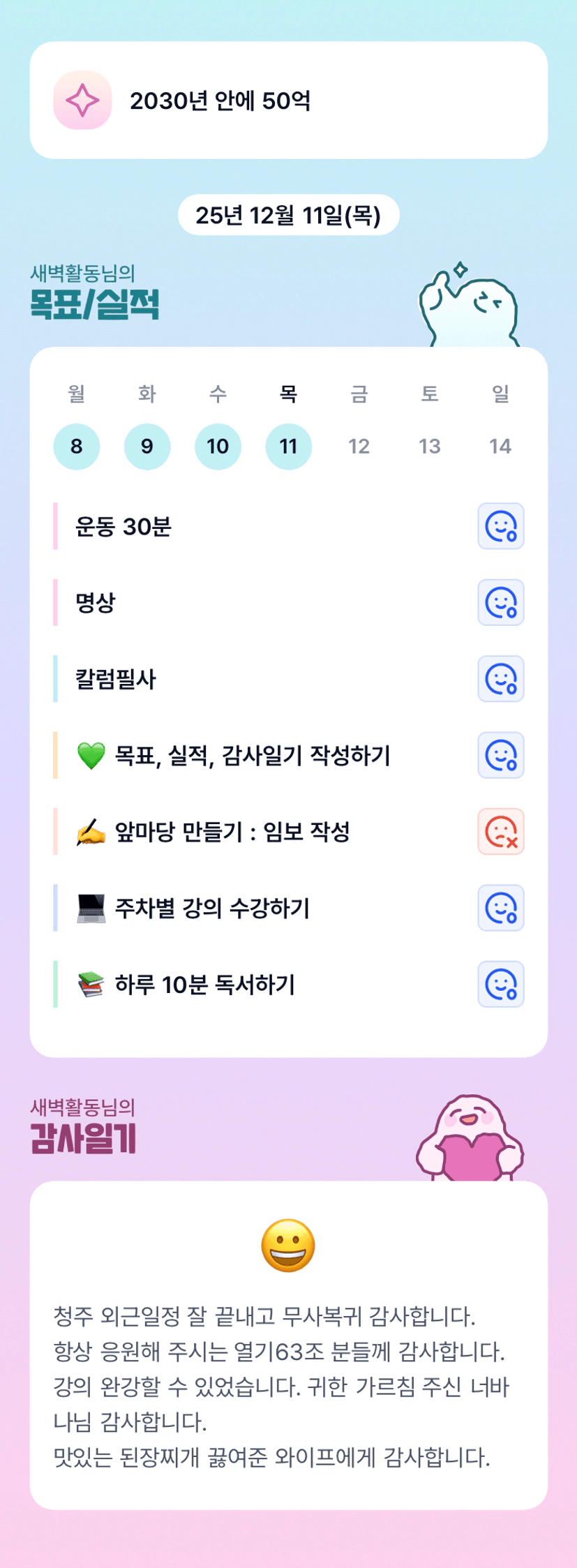Click the pink sparkle goal icon
This screenshot has width=577, height=1568.
(x=82, y=100)
